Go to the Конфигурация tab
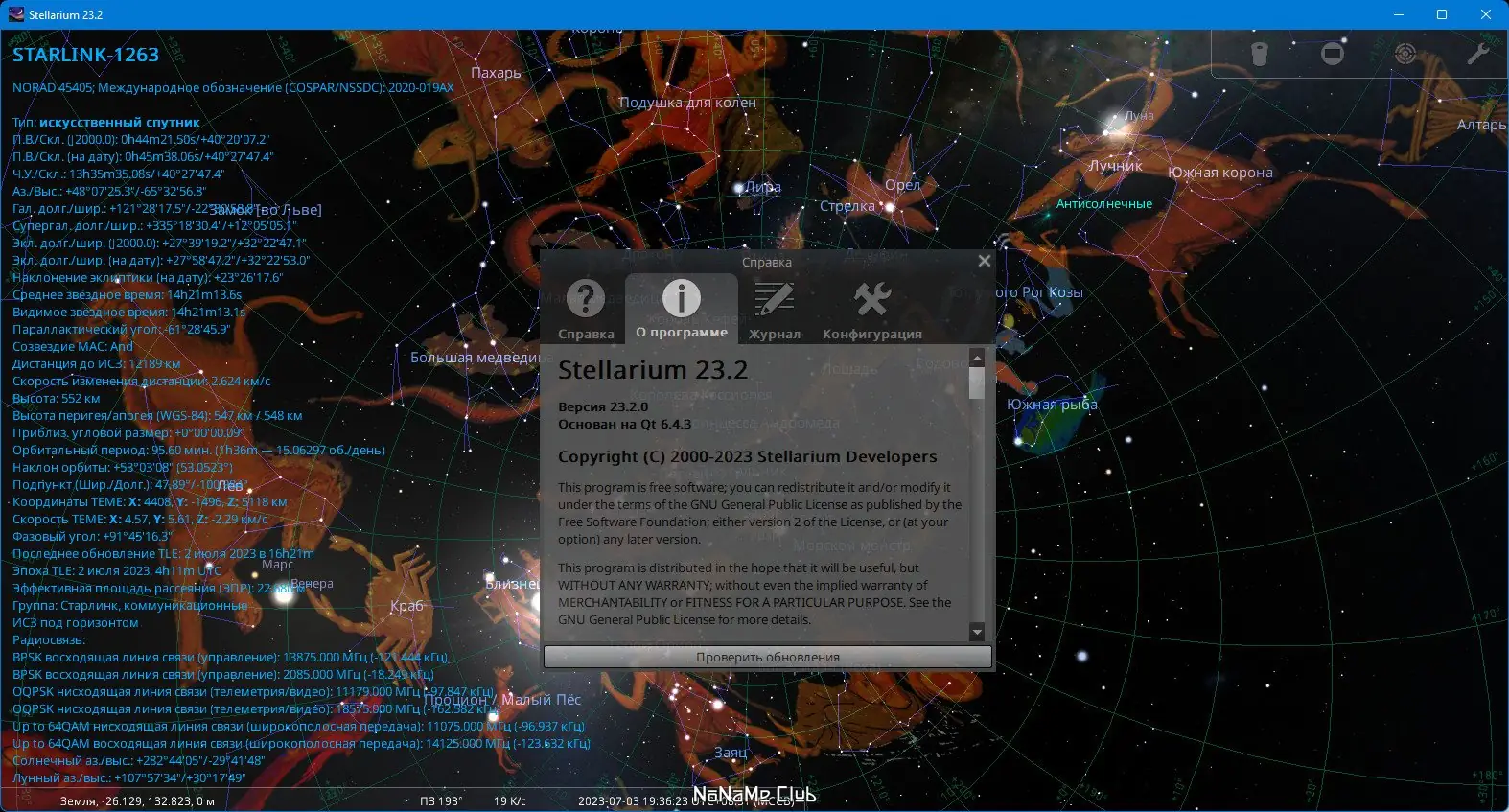Viewport: 1509px width, 812px height. click(x=872, y=309)
